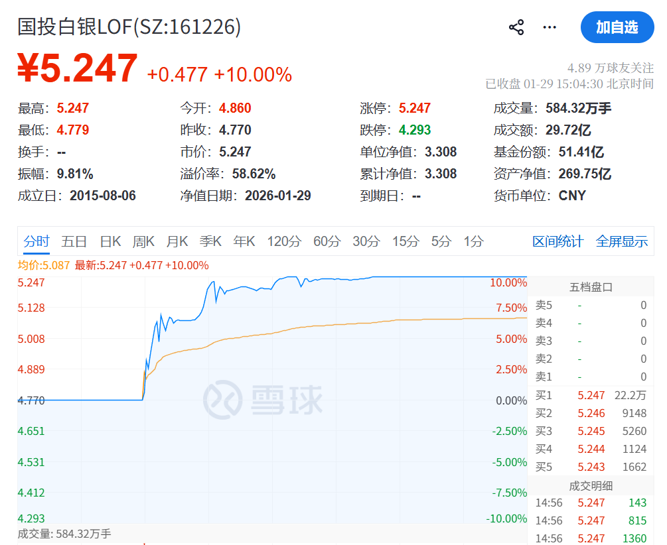The width and height of the screenshot is (667, 545).
Task: Show the 30分 interval chart
Action: tap(366, 241)
